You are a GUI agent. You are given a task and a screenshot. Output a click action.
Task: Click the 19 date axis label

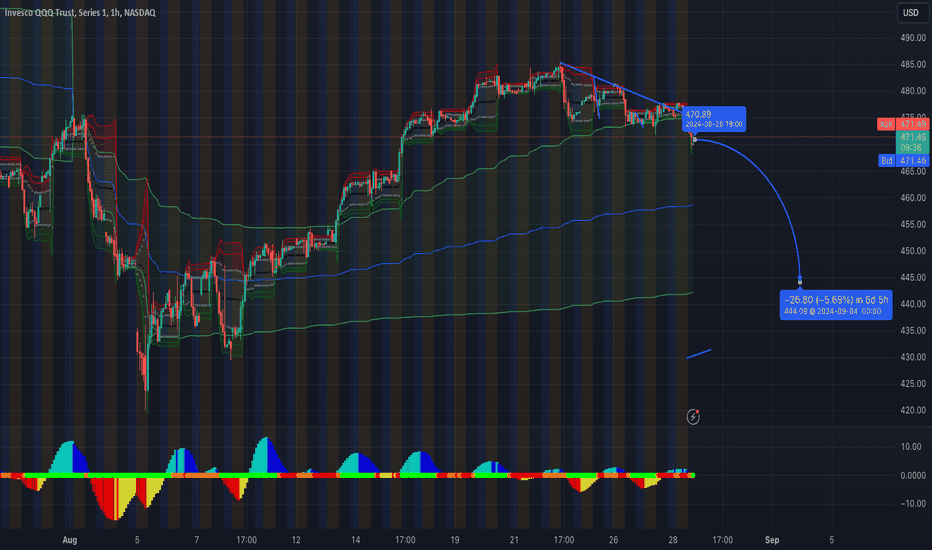[455, 540]
